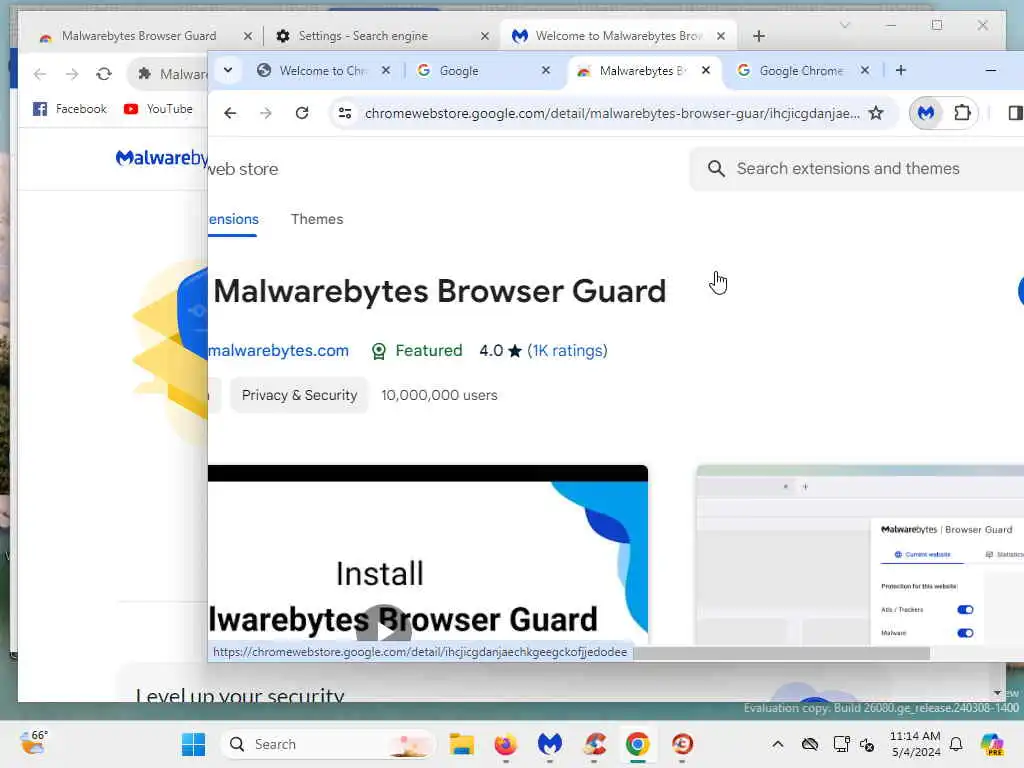Close Welcome to Malwarebytes tab in back window

click(x=720, y=37)
